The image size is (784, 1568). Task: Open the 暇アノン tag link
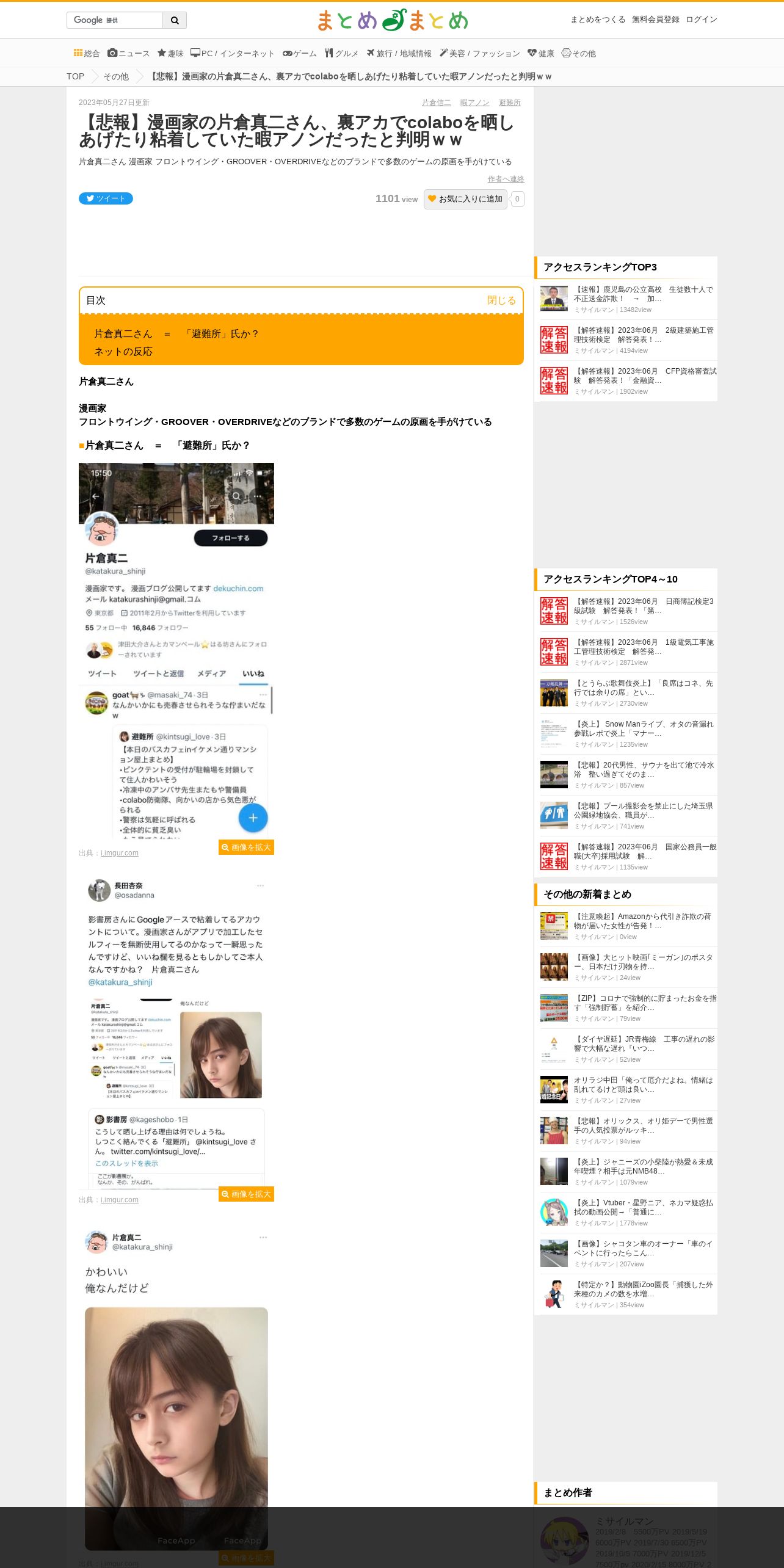[x=475, y=103]
